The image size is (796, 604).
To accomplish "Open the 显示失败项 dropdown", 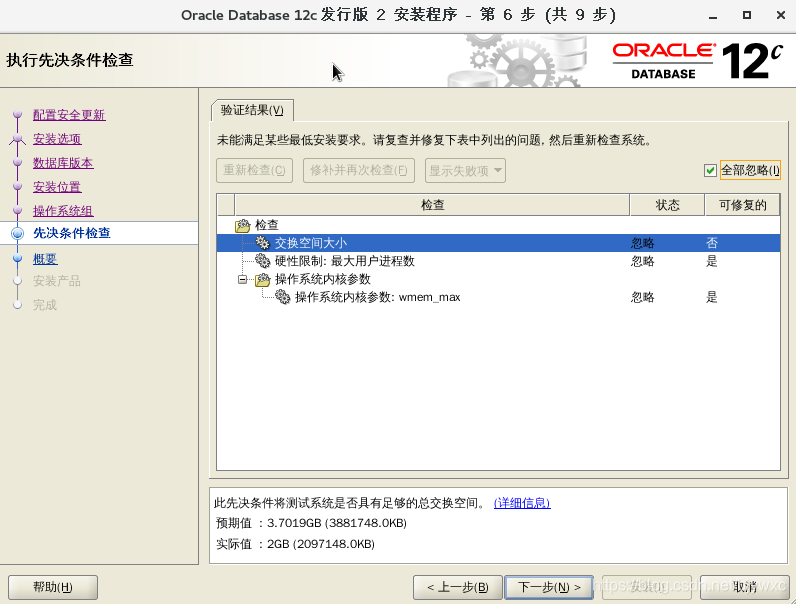I will coord(465,171).
